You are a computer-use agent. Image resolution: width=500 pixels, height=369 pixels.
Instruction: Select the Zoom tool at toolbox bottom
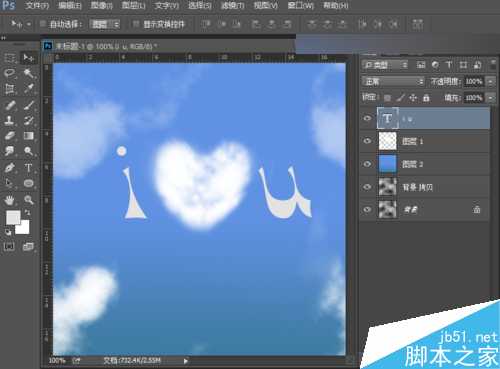(x=28, y=200)
